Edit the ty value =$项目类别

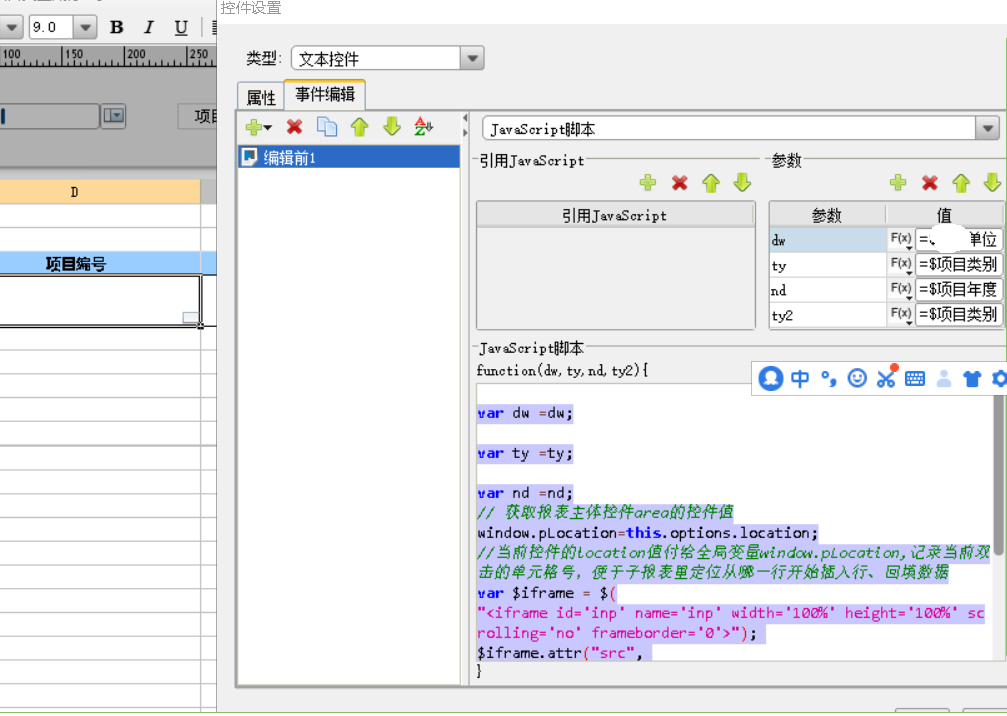(958, 265)
